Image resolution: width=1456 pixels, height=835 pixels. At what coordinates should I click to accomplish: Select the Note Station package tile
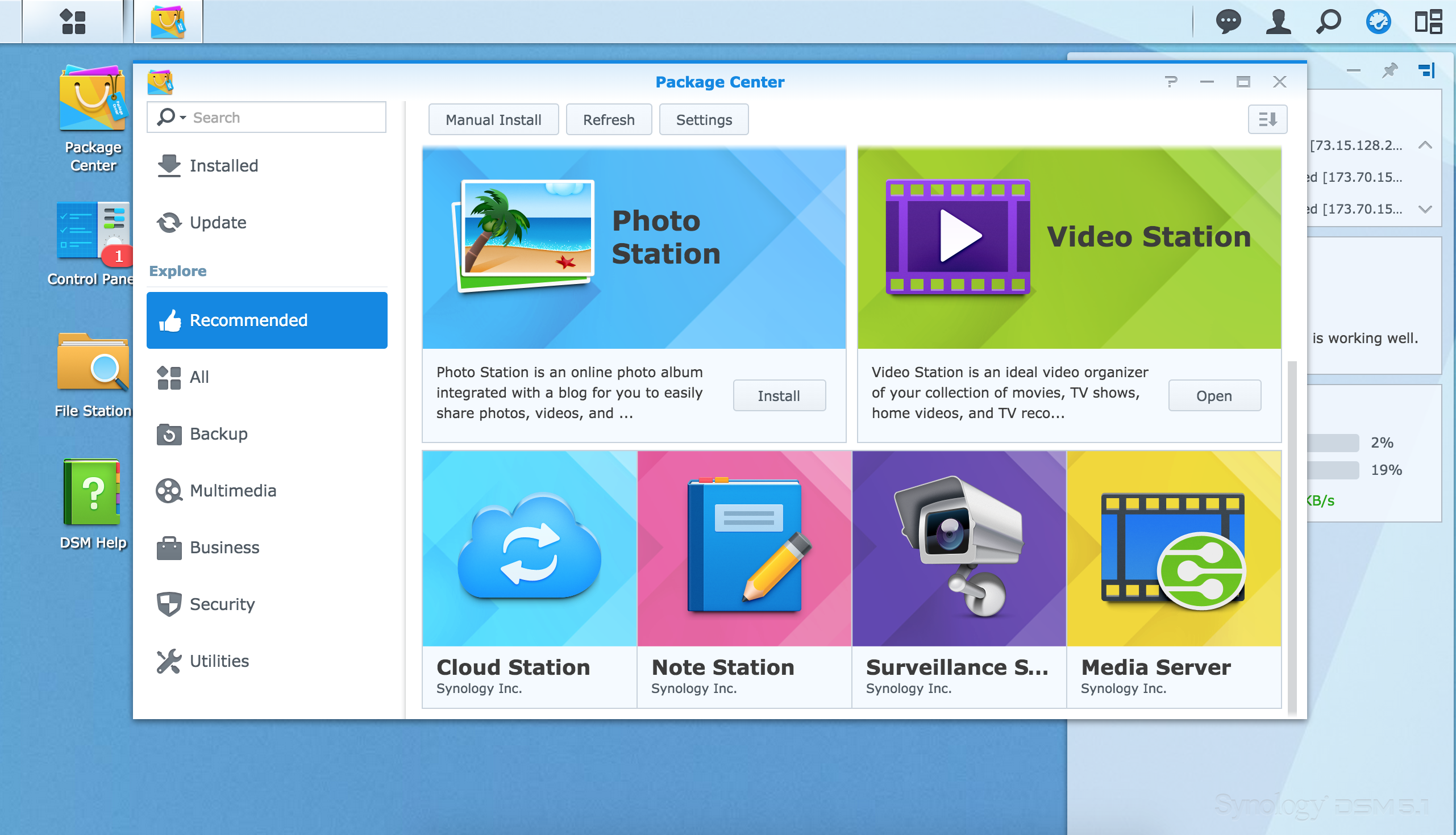[744, 579]
